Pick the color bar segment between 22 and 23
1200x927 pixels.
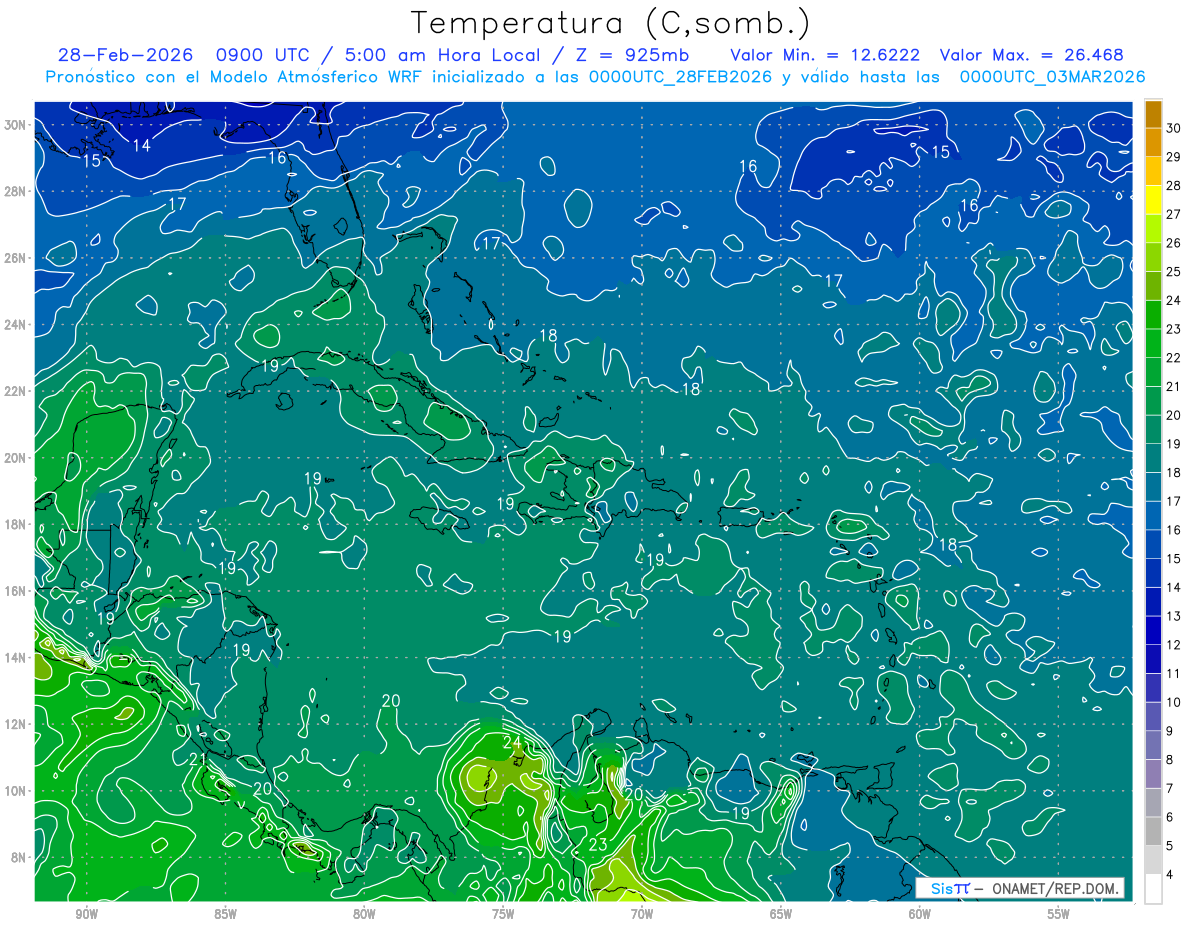[x=1153, y=344]
